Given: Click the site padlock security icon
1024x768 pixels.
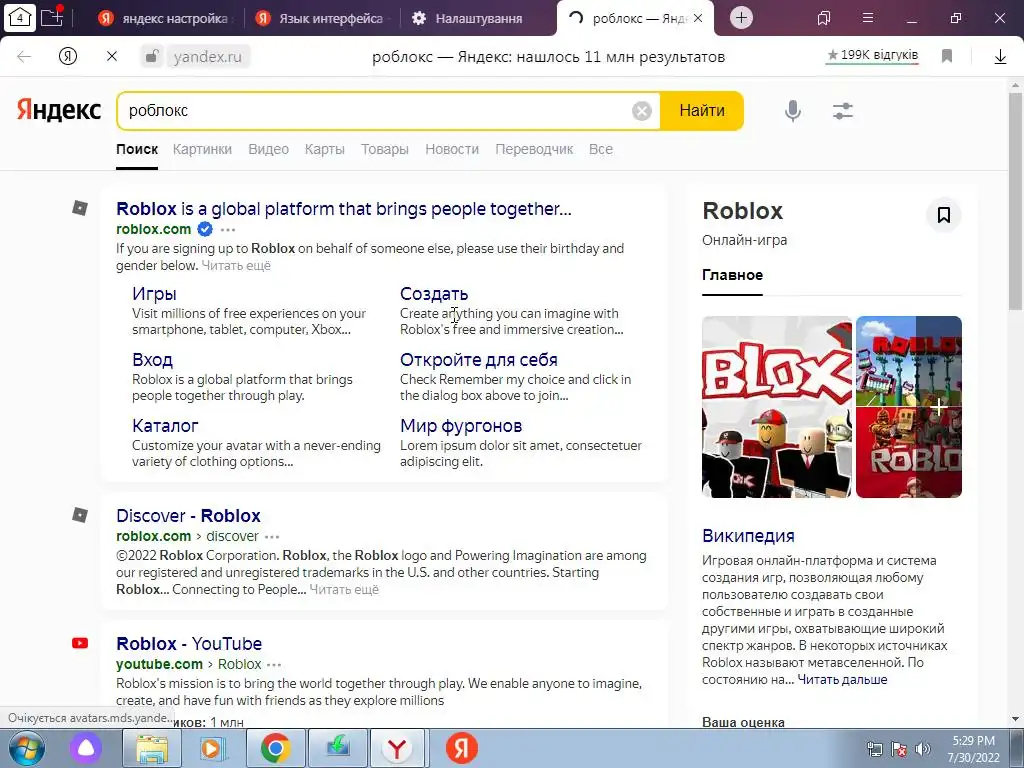Looking at the screenshot, I should (x=151, y=56).
